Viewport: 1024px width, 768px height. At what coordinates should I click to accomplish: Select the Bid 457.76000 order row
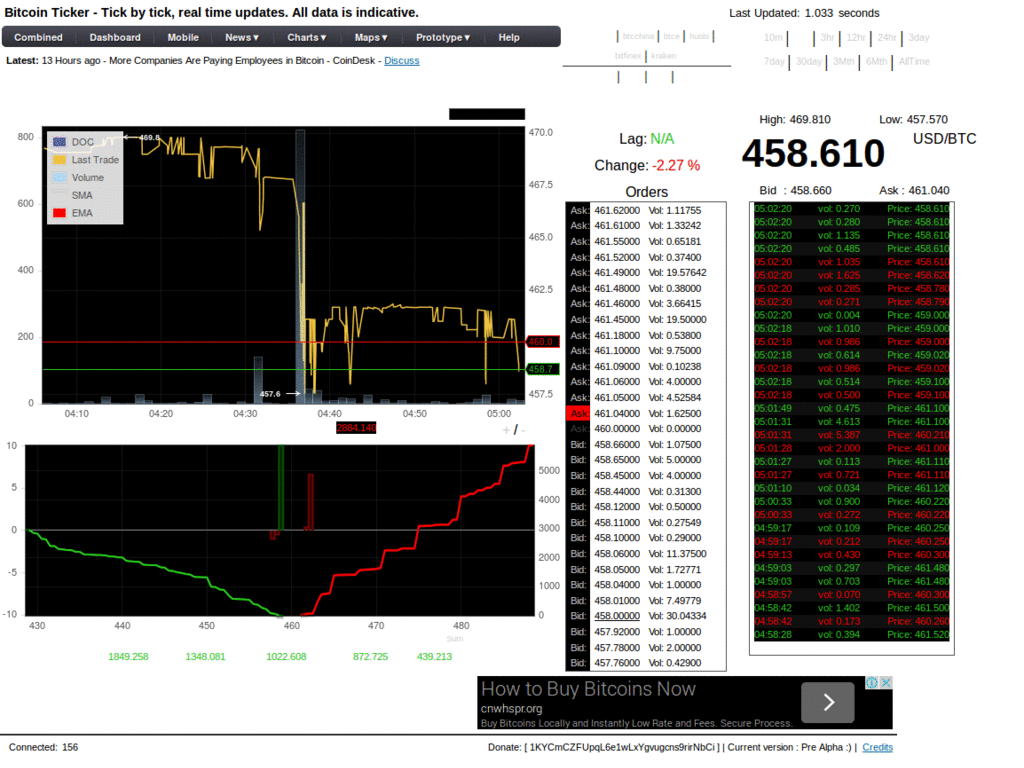pos(646,663)
